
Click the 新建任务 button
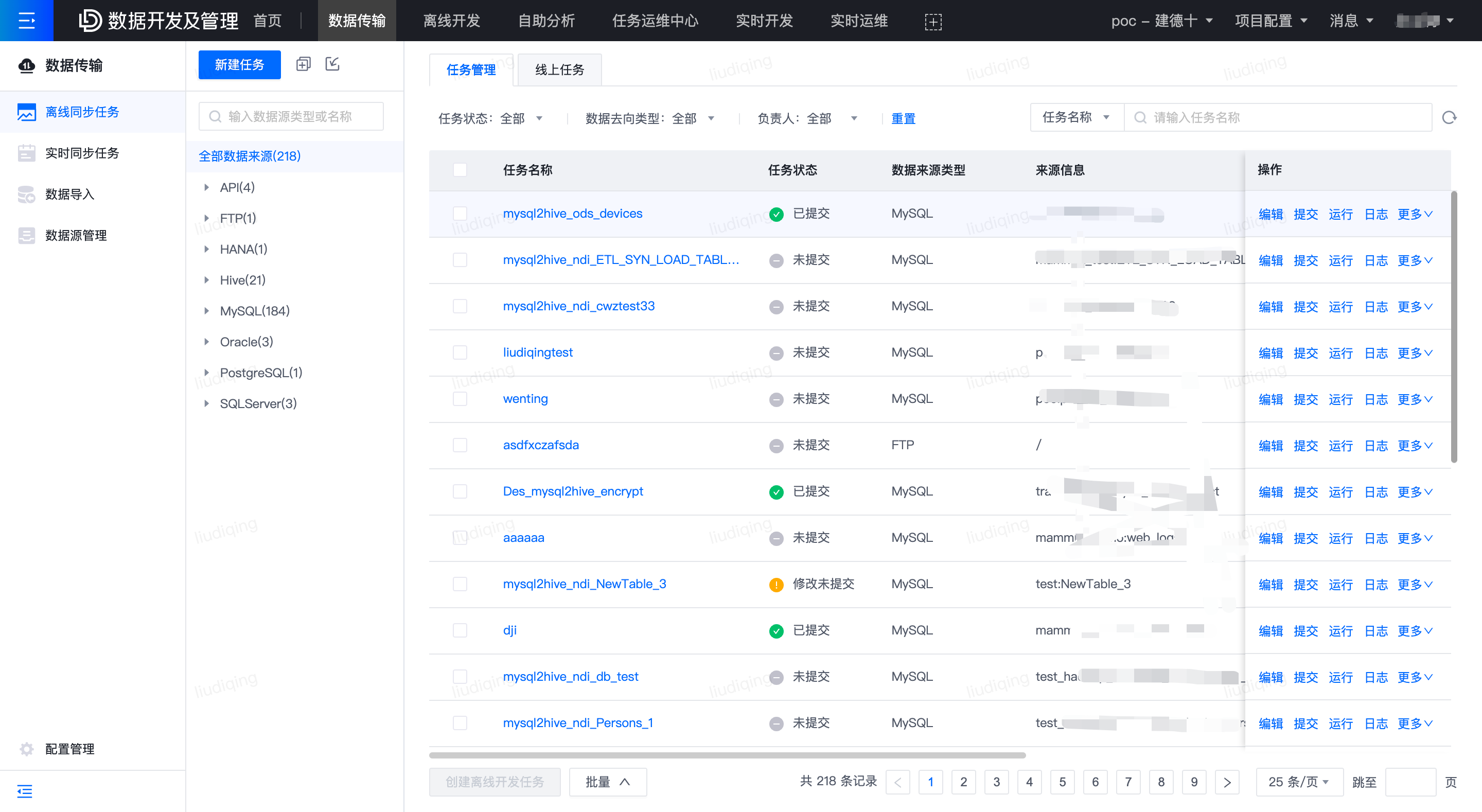pos(239,64)
